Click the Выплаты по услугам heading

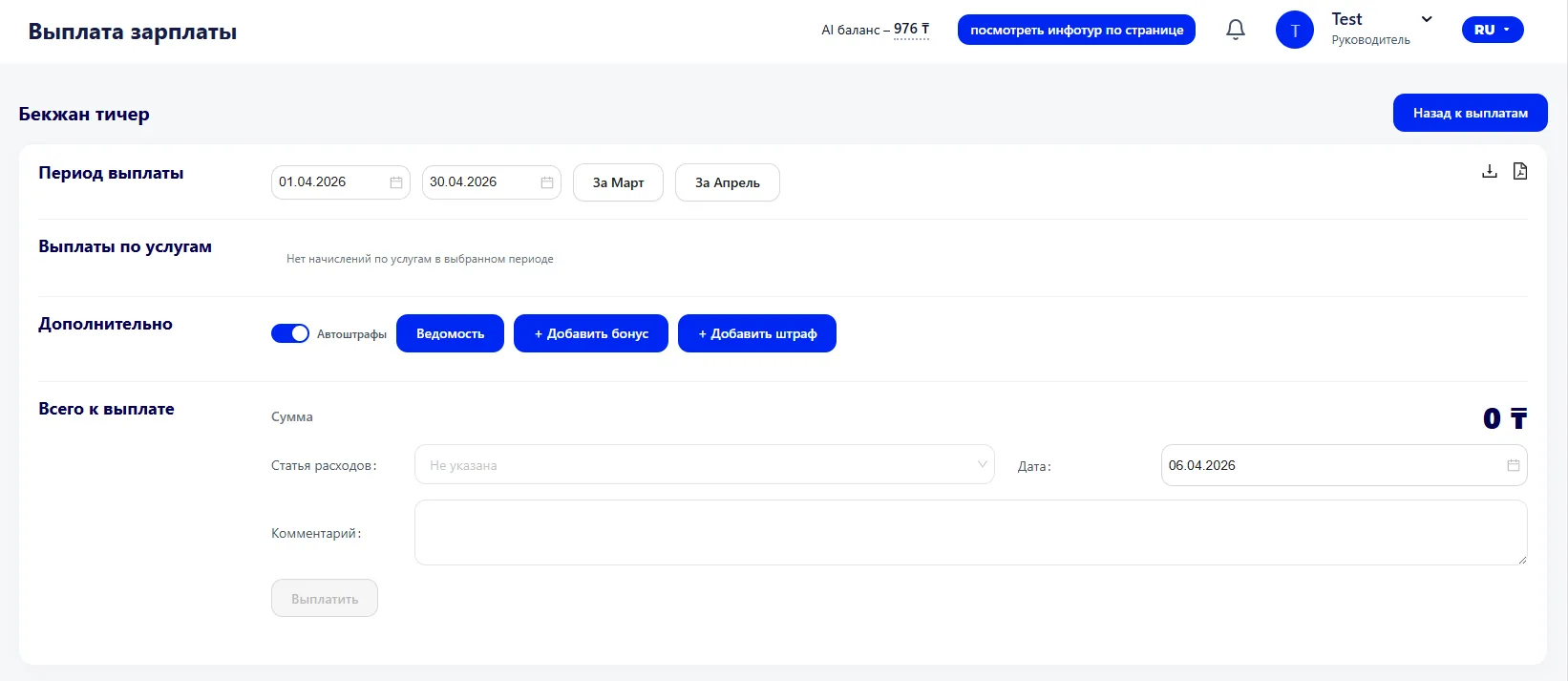(x=125, y=246)
